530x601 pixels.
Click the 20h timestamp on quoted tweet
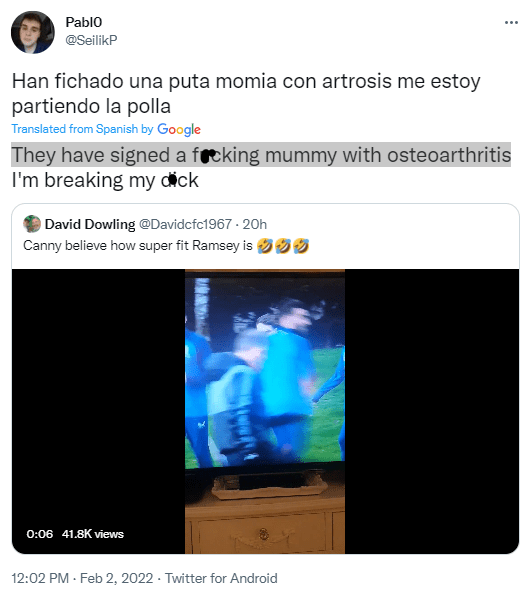(x=254, y=224)
